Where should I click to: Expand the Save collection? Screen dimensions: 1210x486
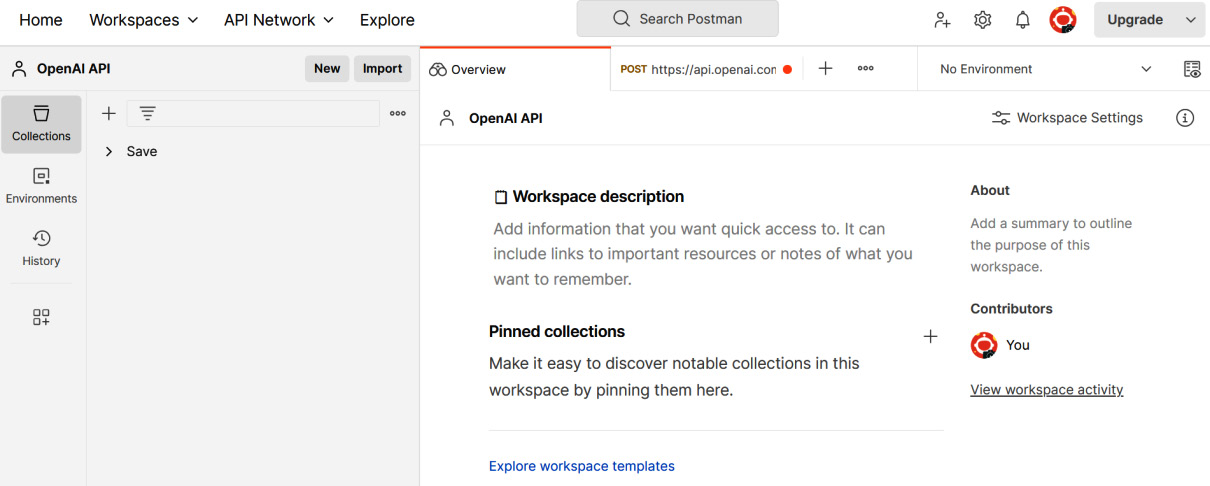109,152
